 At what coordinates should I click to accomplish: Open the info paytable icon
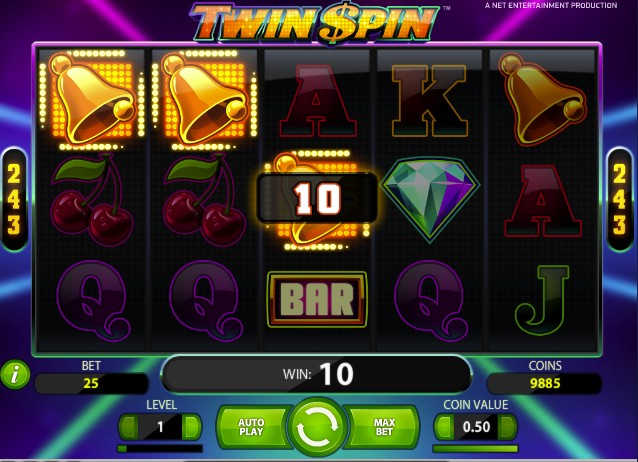point(15,374)
